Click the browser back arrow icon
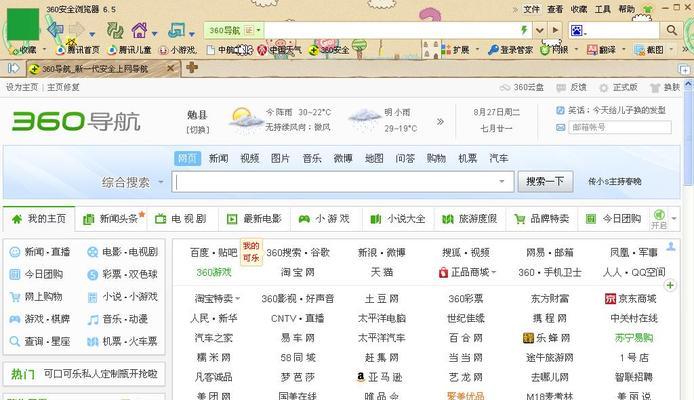Viewport: 694px width, 400px height. 55,30
